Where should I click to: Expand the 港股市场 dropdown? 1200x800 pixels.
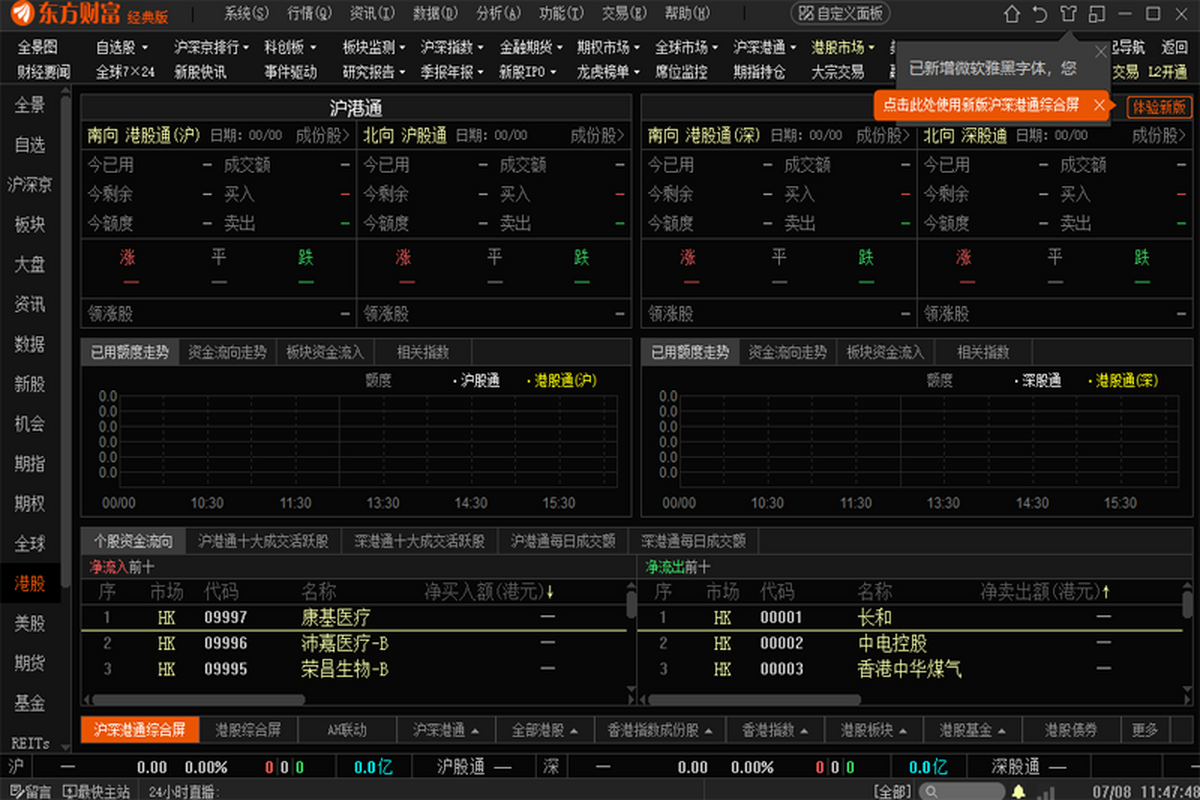pos(843,47)
